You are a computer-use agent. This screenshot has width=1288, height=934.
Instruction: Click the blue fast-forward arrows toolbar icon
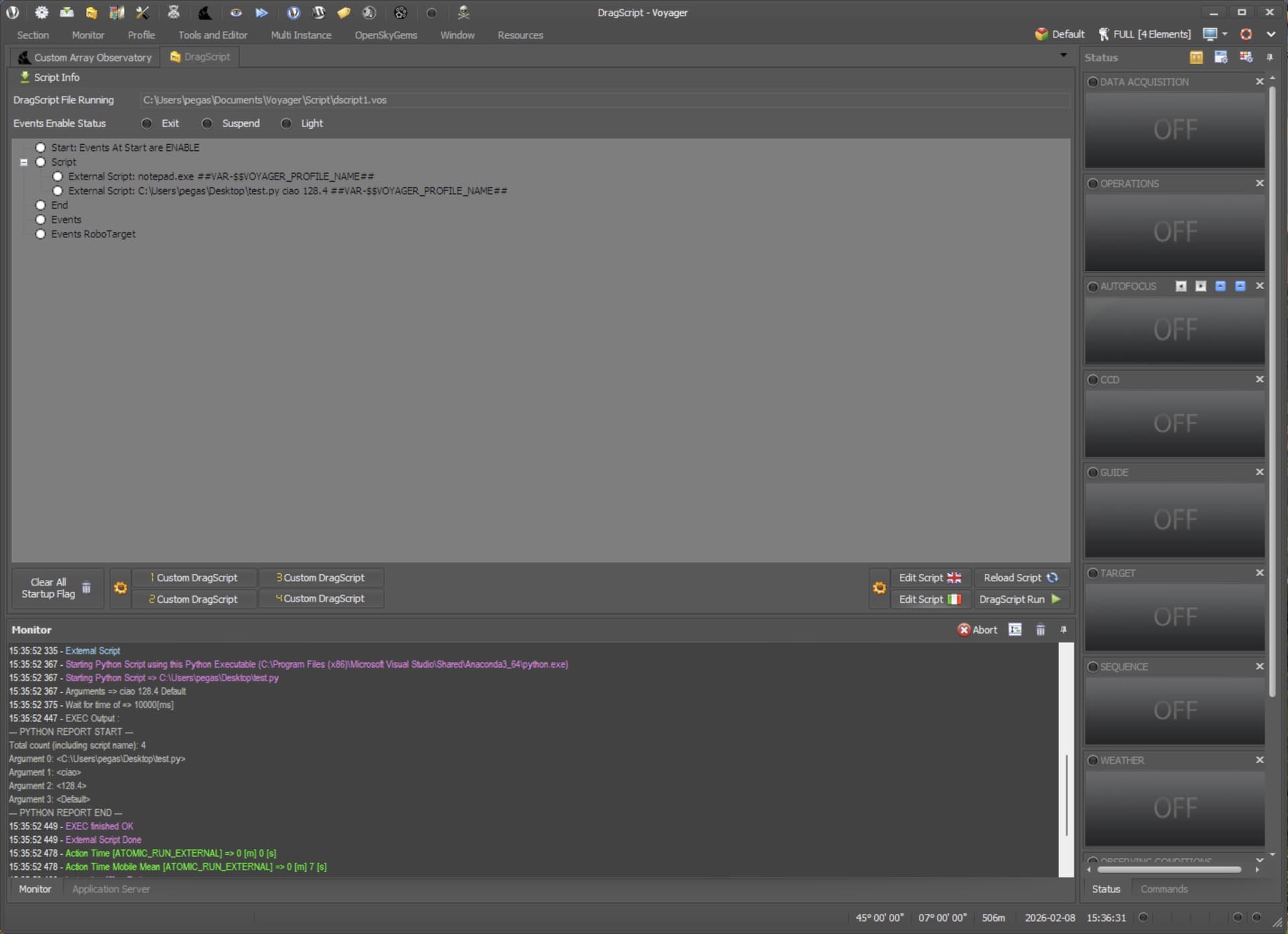pyautogui.click(x=262, y=12)
